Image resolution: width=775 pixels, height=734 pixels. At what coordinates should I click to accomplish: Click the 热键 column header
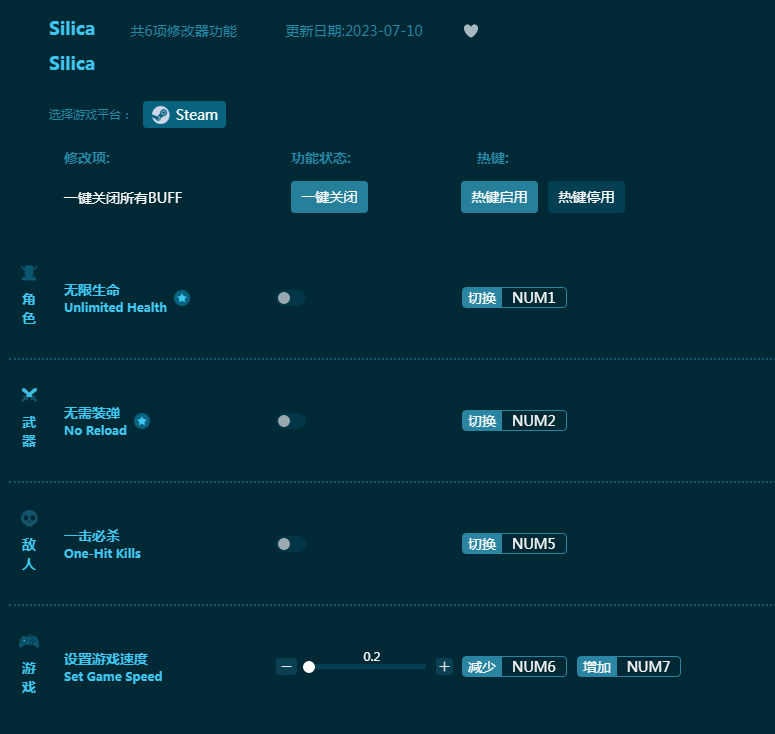493,158
